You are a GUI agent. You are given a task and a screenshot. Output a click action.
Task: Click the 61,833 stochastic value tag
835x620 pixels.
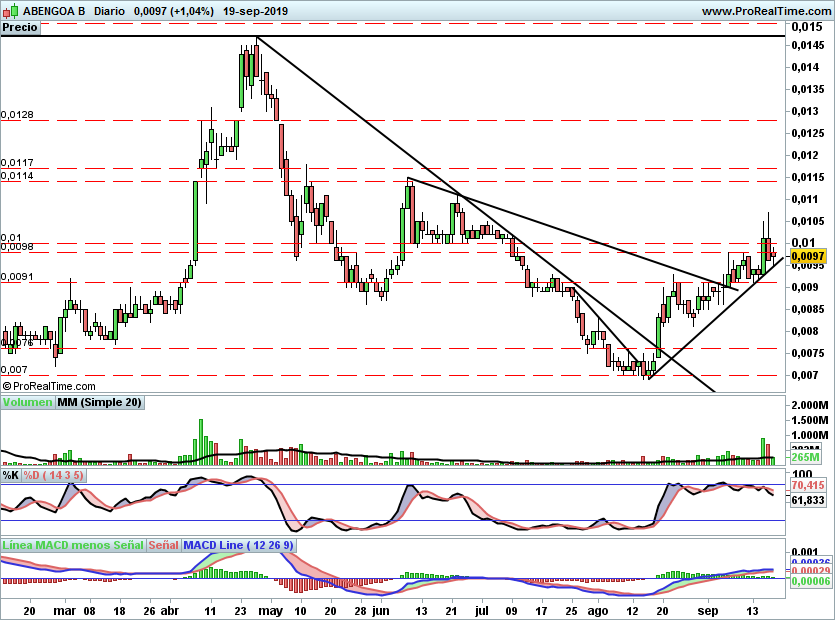coord(808,500)
